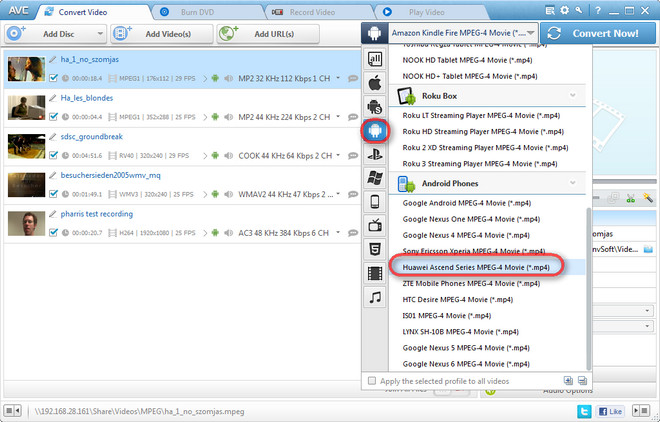Click the add profile icon at dropdown bottom
This screenshot has height=422, width=660.
tap(568, 381)
